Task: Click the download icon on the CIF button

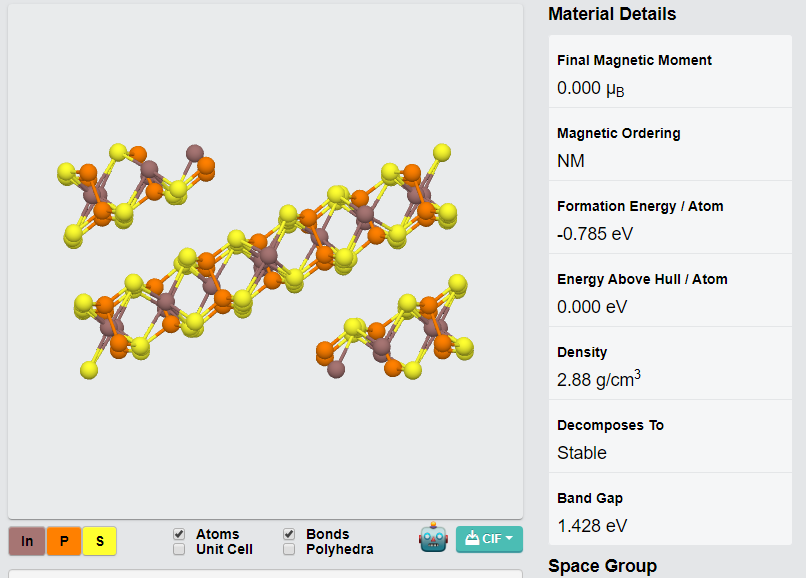Action: [x=472, y=539]
